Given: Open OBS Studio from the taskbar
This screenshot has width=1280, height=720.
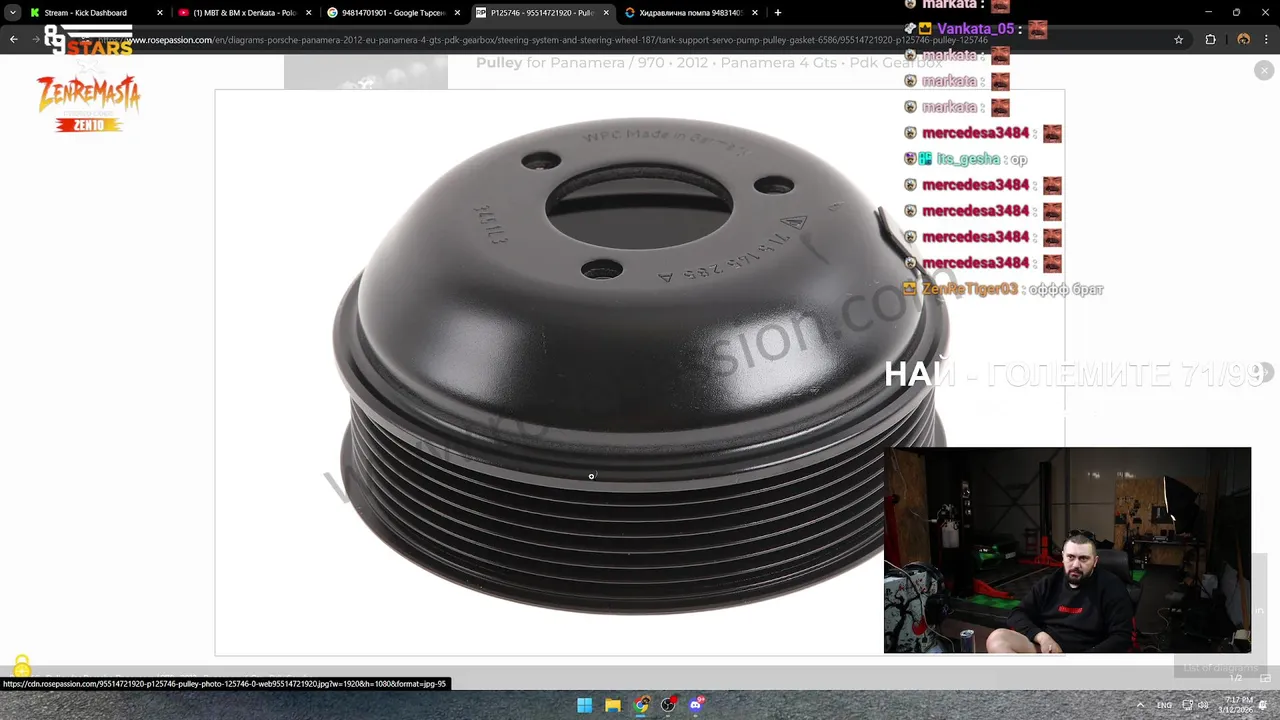Looking at the screenshot, I should point(669,705).
